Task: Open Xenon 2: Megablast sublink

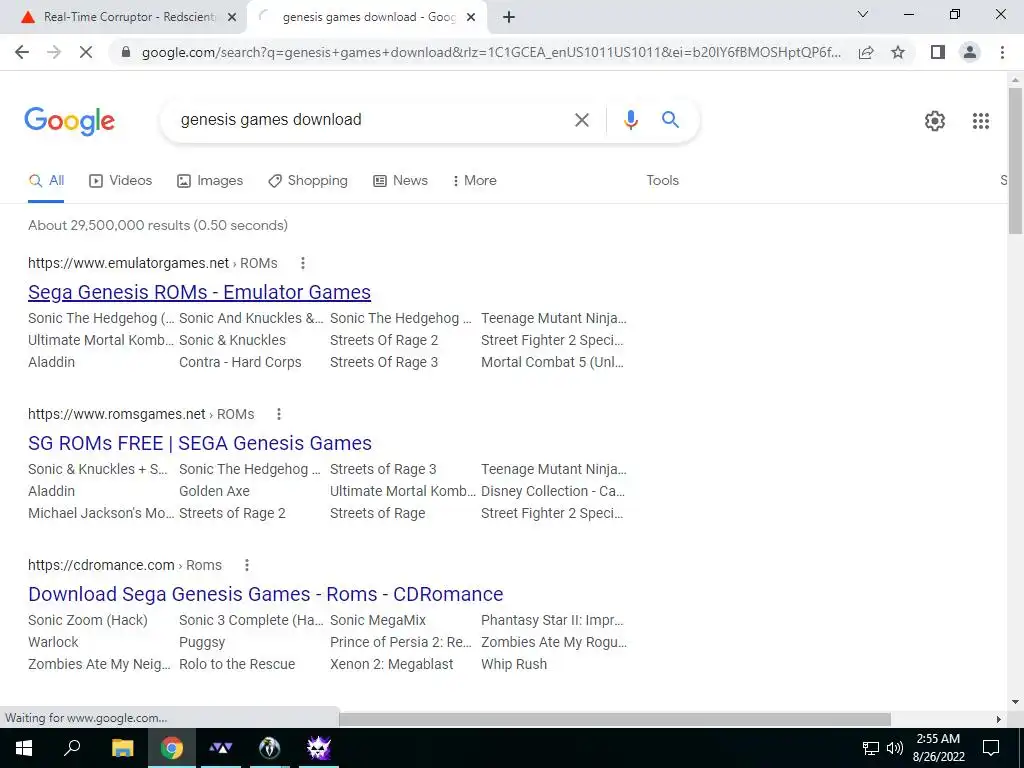Action: pos(391,664)
